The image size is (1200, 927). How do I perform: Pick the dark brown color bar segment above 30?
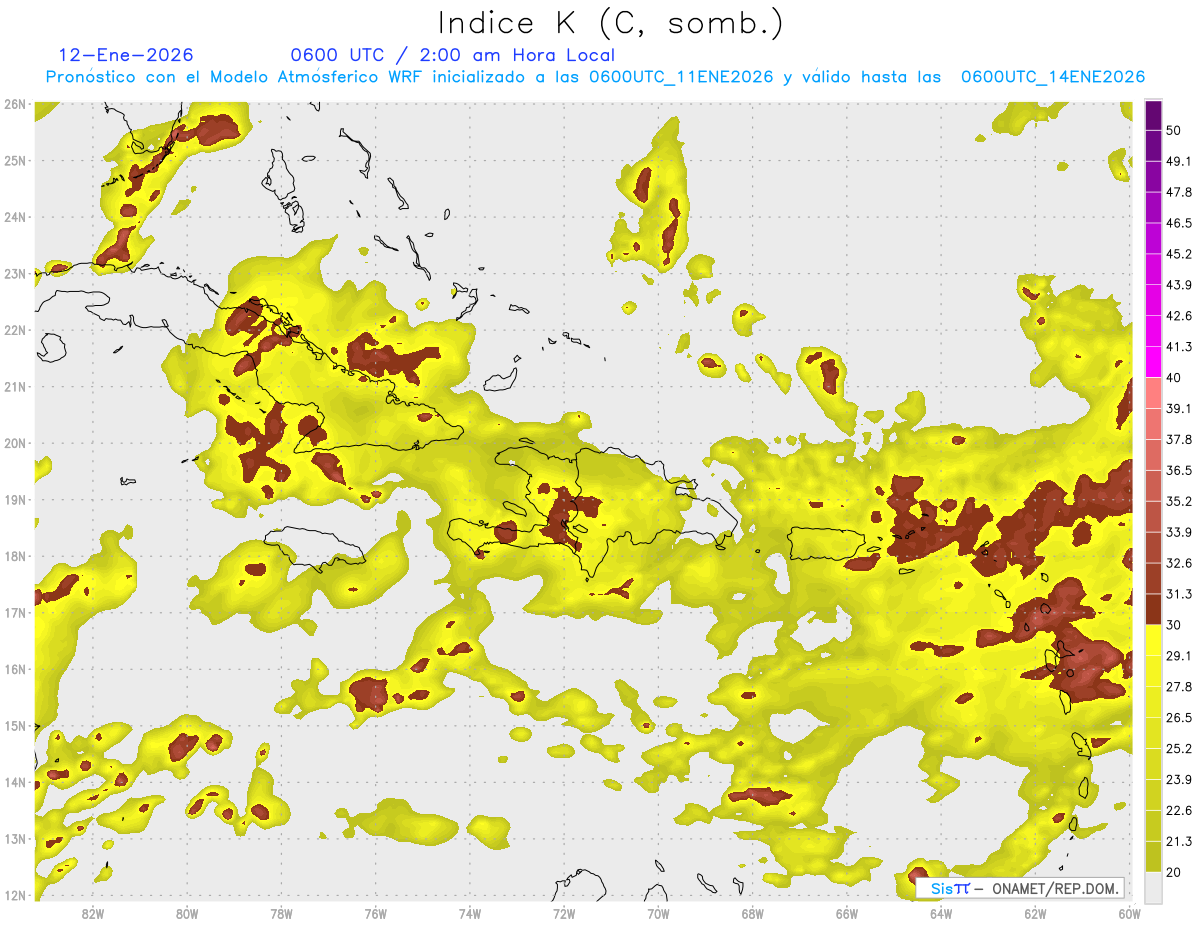(x=1153, y=610)
